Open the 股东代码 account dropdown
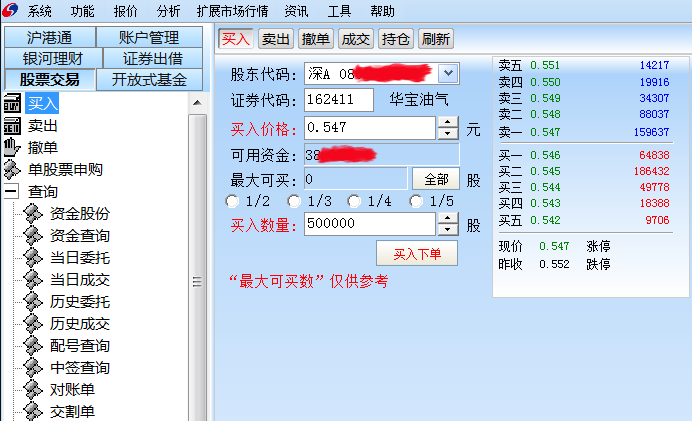The image size is (692, 421). [x=448, y=73]
